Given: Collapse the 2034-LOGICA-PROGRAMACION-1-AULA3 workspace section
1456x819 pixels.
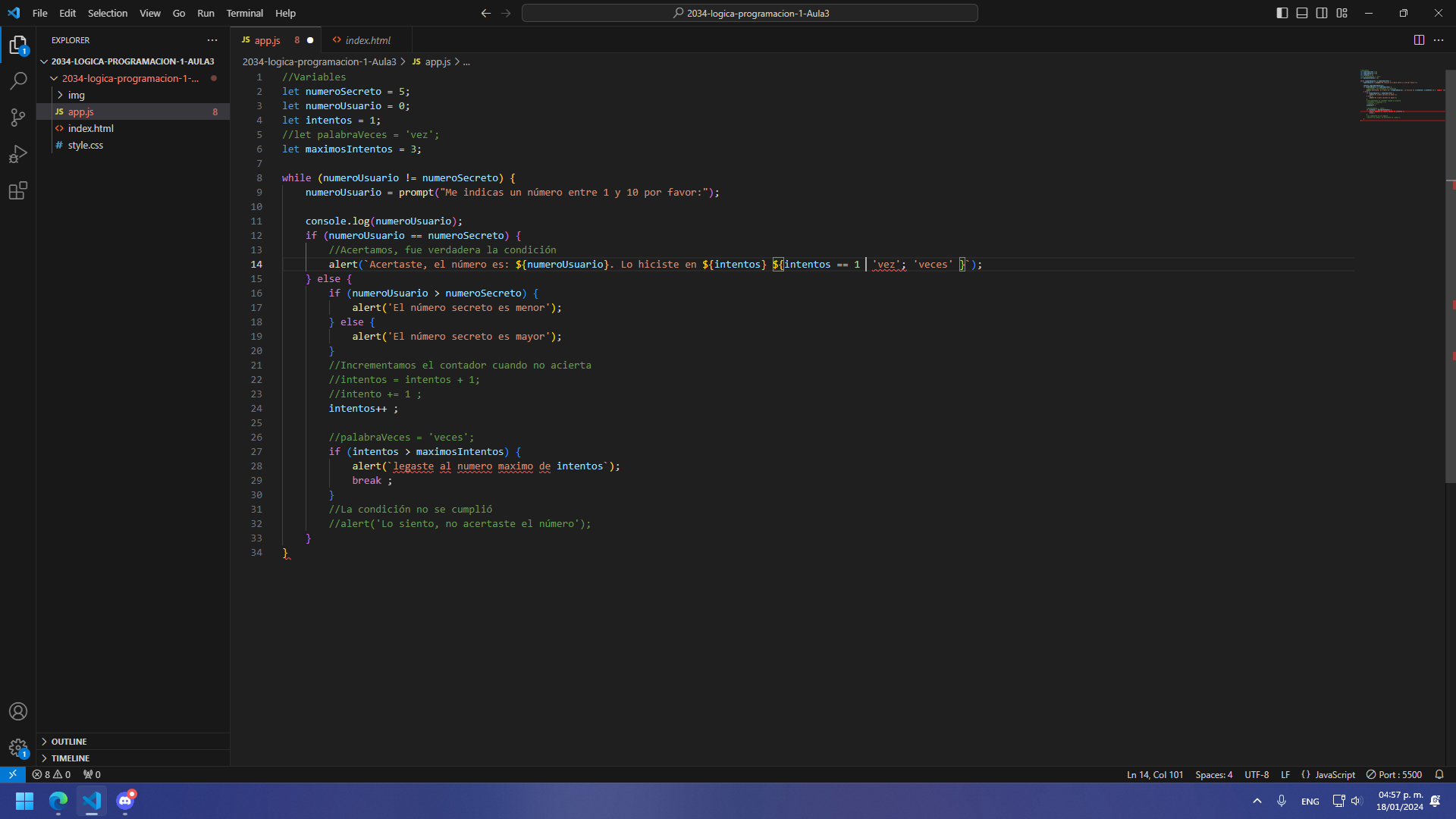Looking at the screenshot, I should click(x=133, y=61).
